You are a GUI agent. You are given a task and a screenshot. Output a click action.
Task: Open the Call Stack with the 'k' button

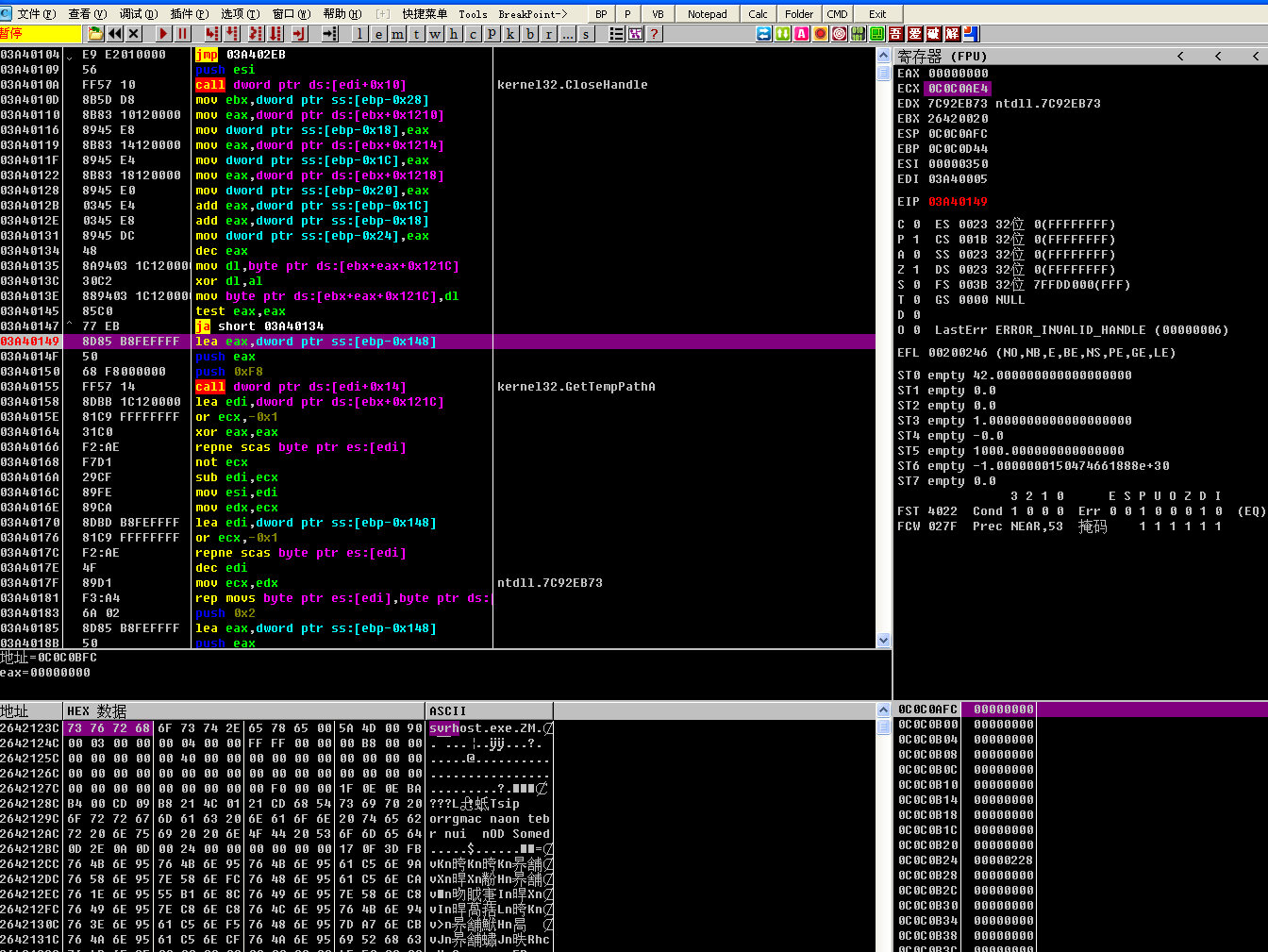511,34
